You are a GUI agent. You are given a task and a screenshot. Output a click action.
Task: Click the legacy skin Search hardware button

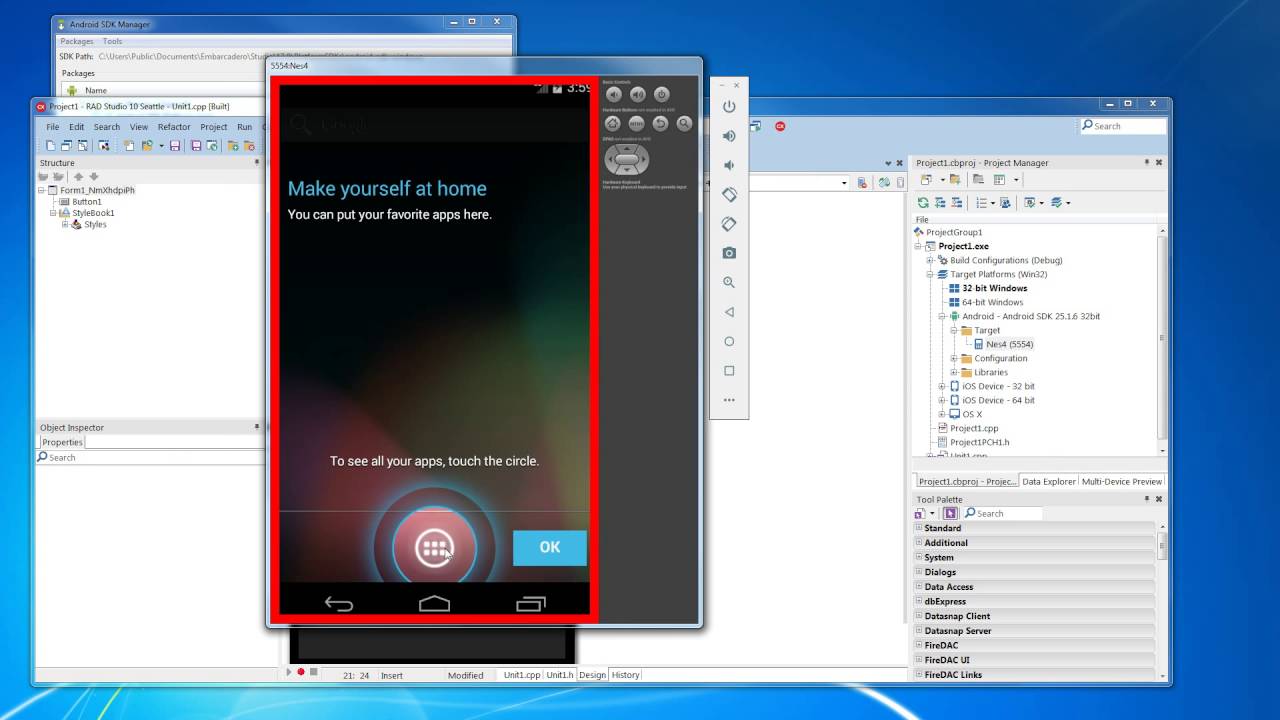tap(684, 124)
